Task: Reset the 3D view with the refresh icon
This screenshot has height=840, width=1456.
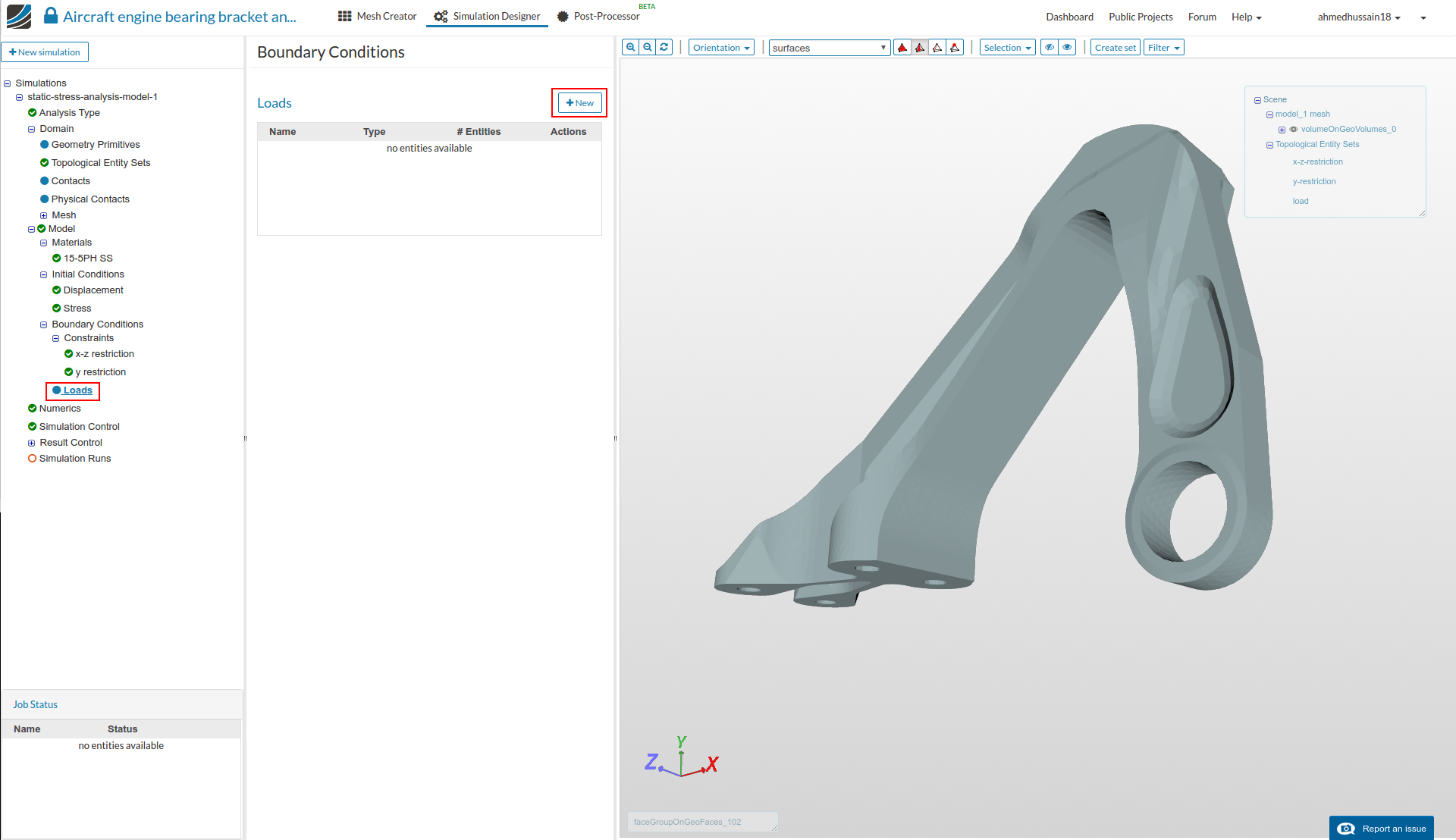Action: pos(664,47)
